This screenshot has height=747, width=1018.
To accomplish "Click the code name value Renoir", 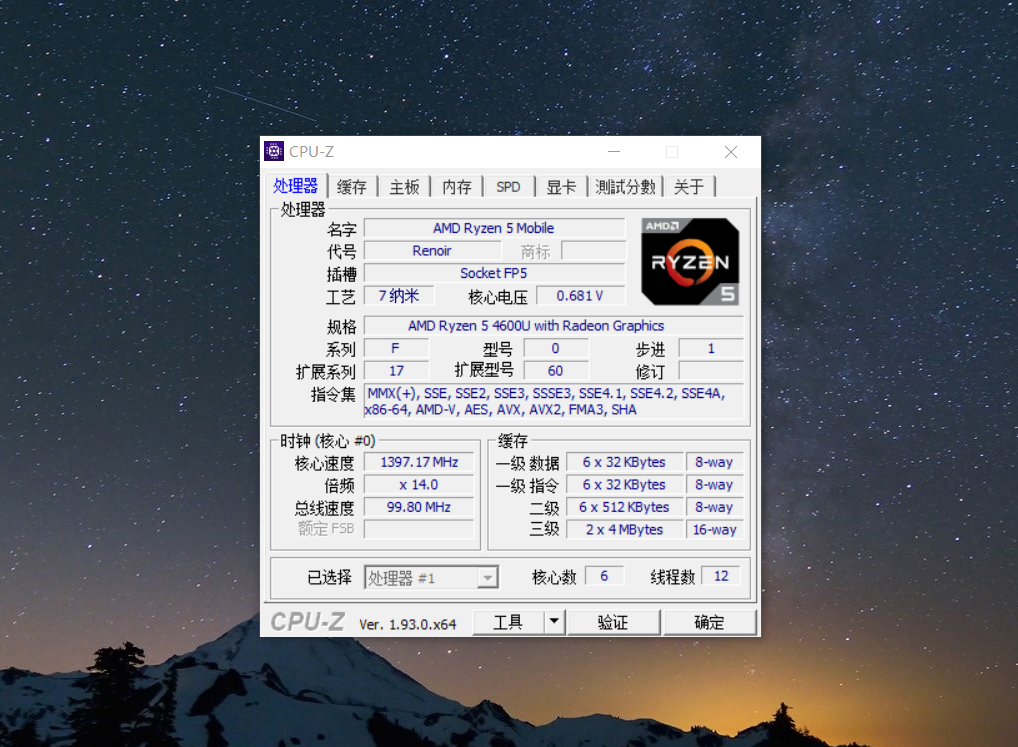I will tap(432, 251).
